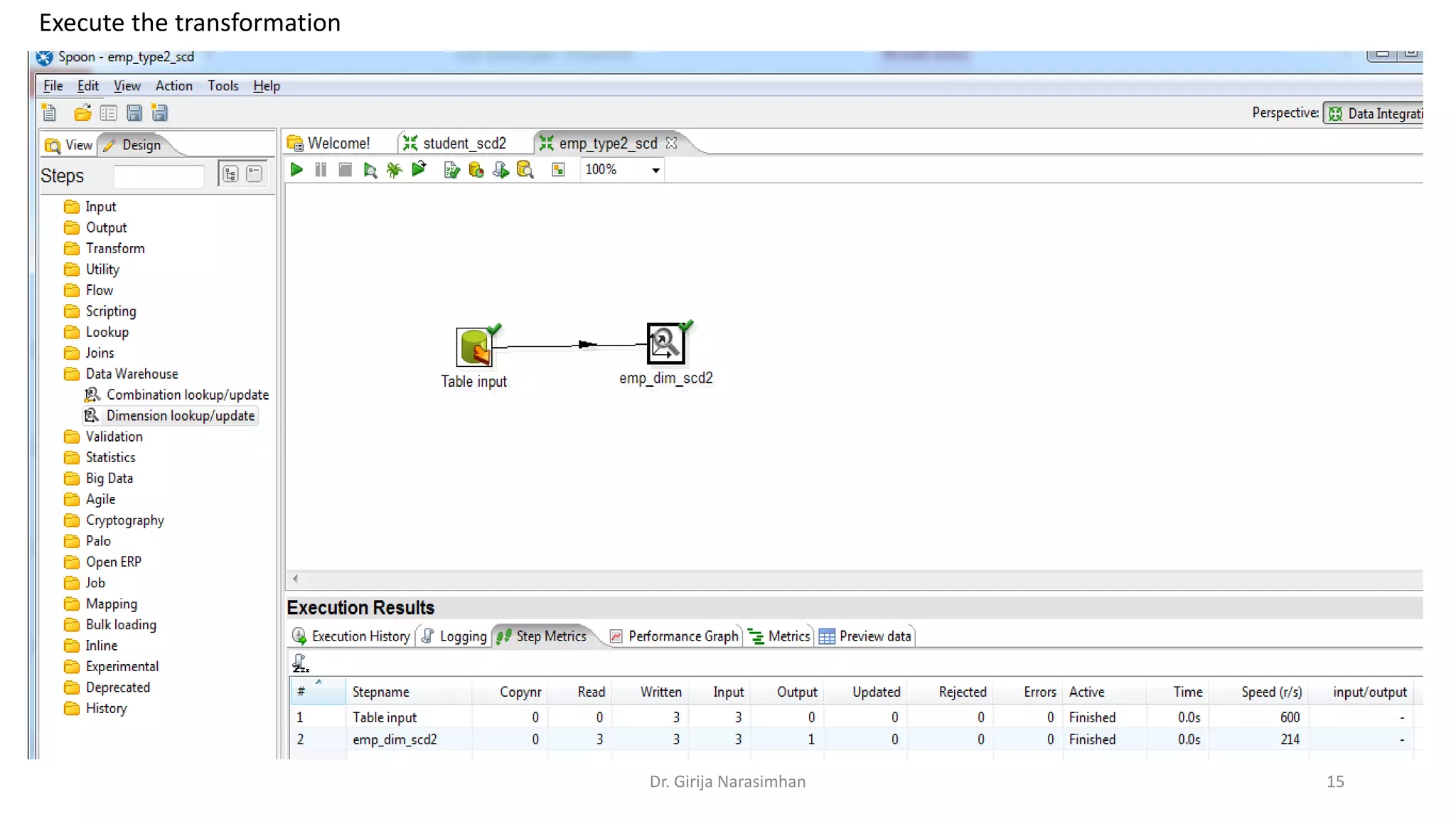Click the Explore database icon
The image size is (1456, 819).
(x=525, y=170)
